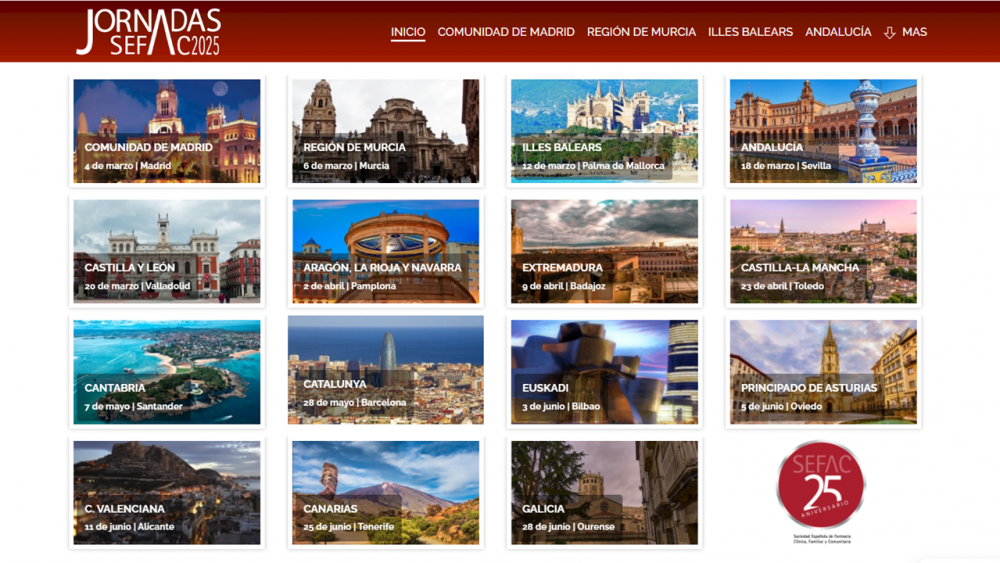
Task: Go to the INICIO menu item
Action: click(408, 32)
